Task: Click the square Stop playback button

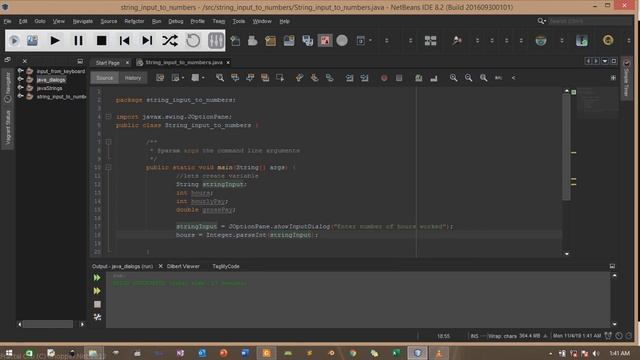Action: click(102, 40)
